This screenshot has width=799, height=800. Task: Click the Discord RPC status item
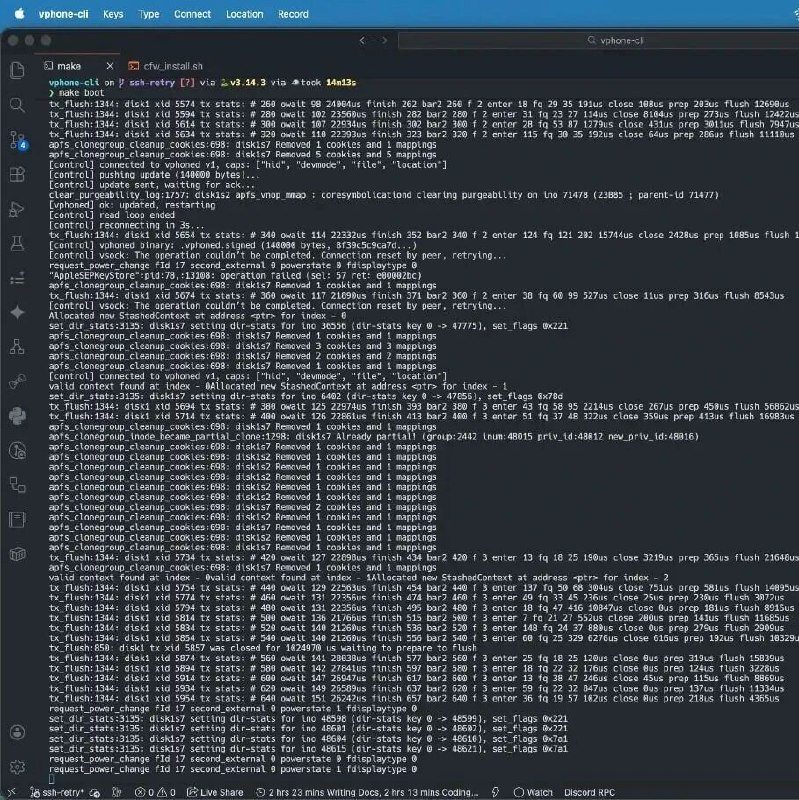590,792
